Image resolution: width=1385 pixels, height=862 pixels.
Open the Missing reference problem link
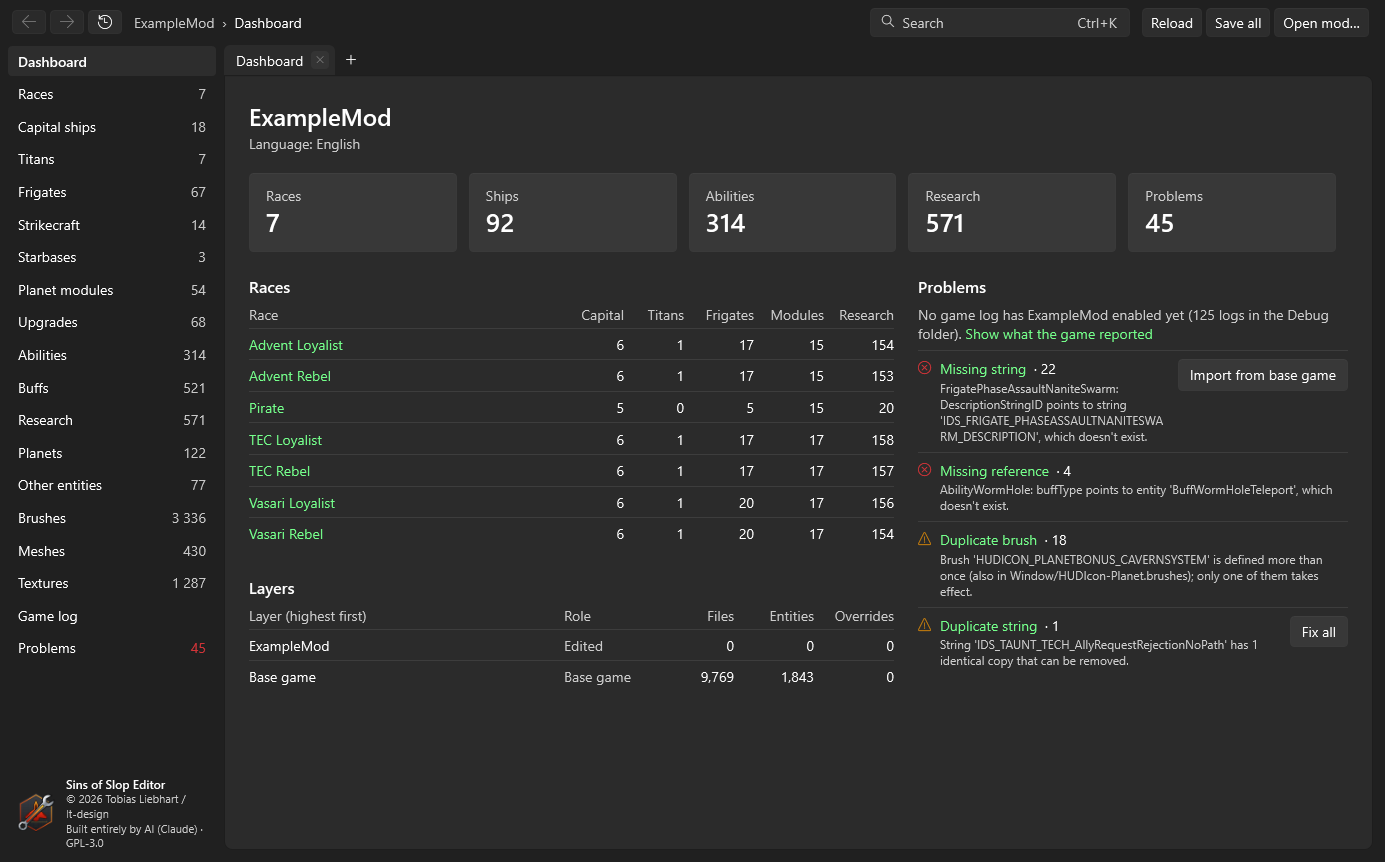[994, 471]
